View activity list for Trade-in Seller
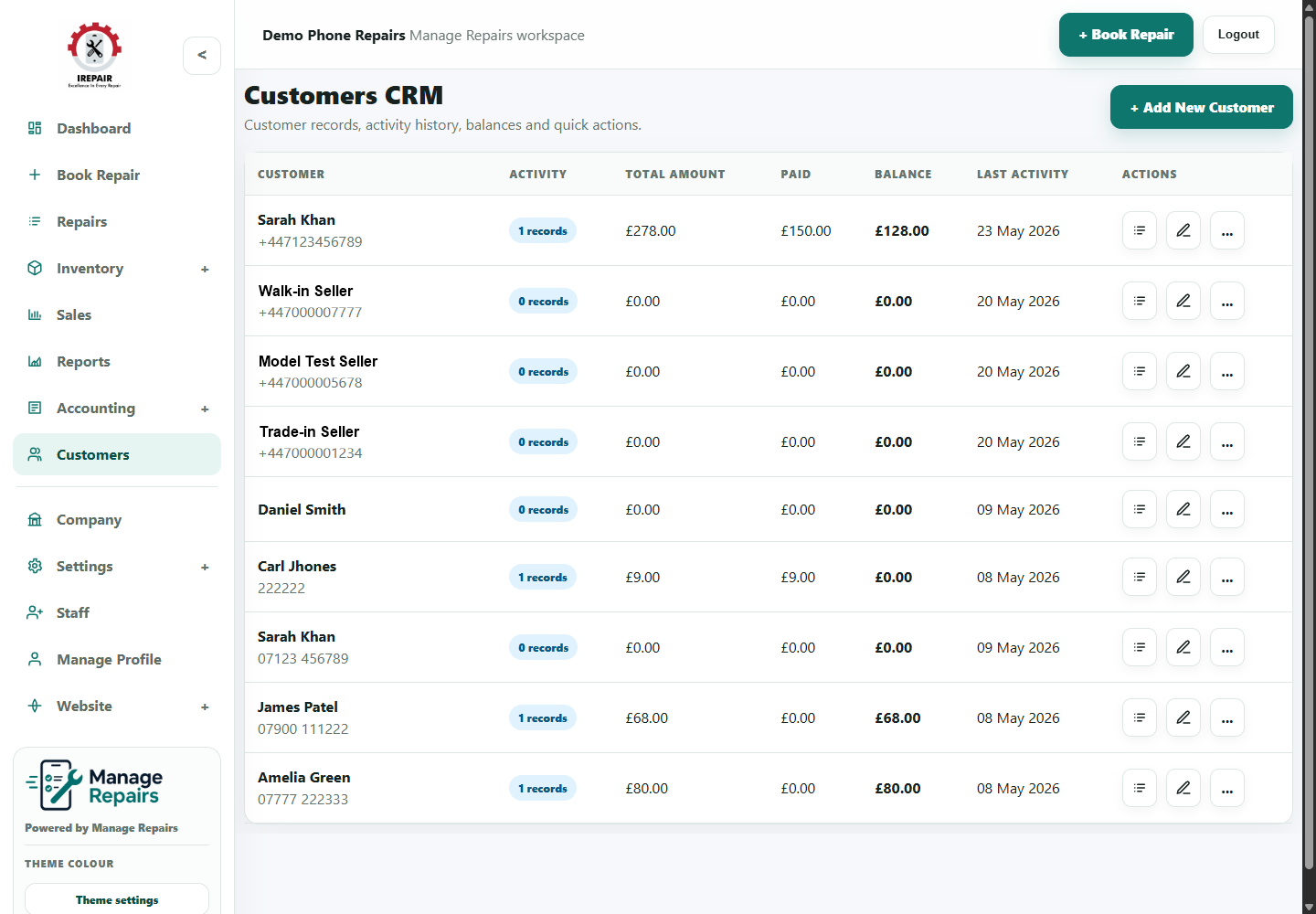This screenshot has width=1316, height=914. (1140, 441)
